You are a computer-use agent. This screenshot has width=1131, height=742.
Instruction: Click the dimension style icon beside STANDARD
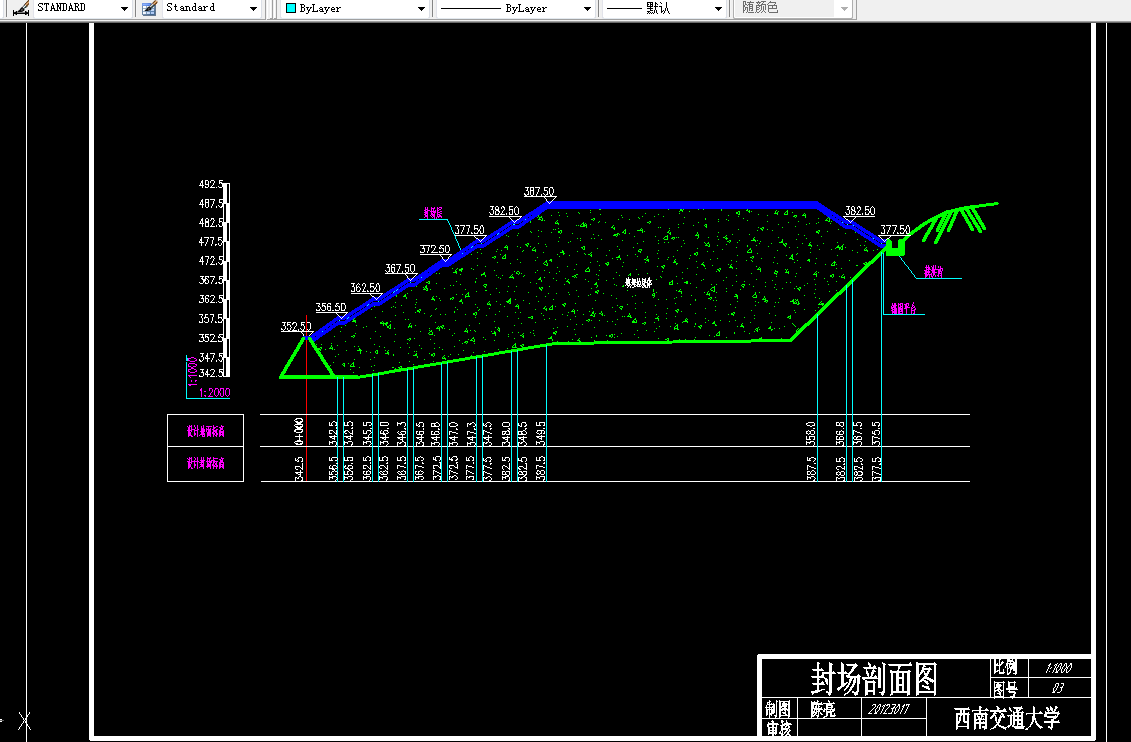pyautogui.click(x=21, y=8)
